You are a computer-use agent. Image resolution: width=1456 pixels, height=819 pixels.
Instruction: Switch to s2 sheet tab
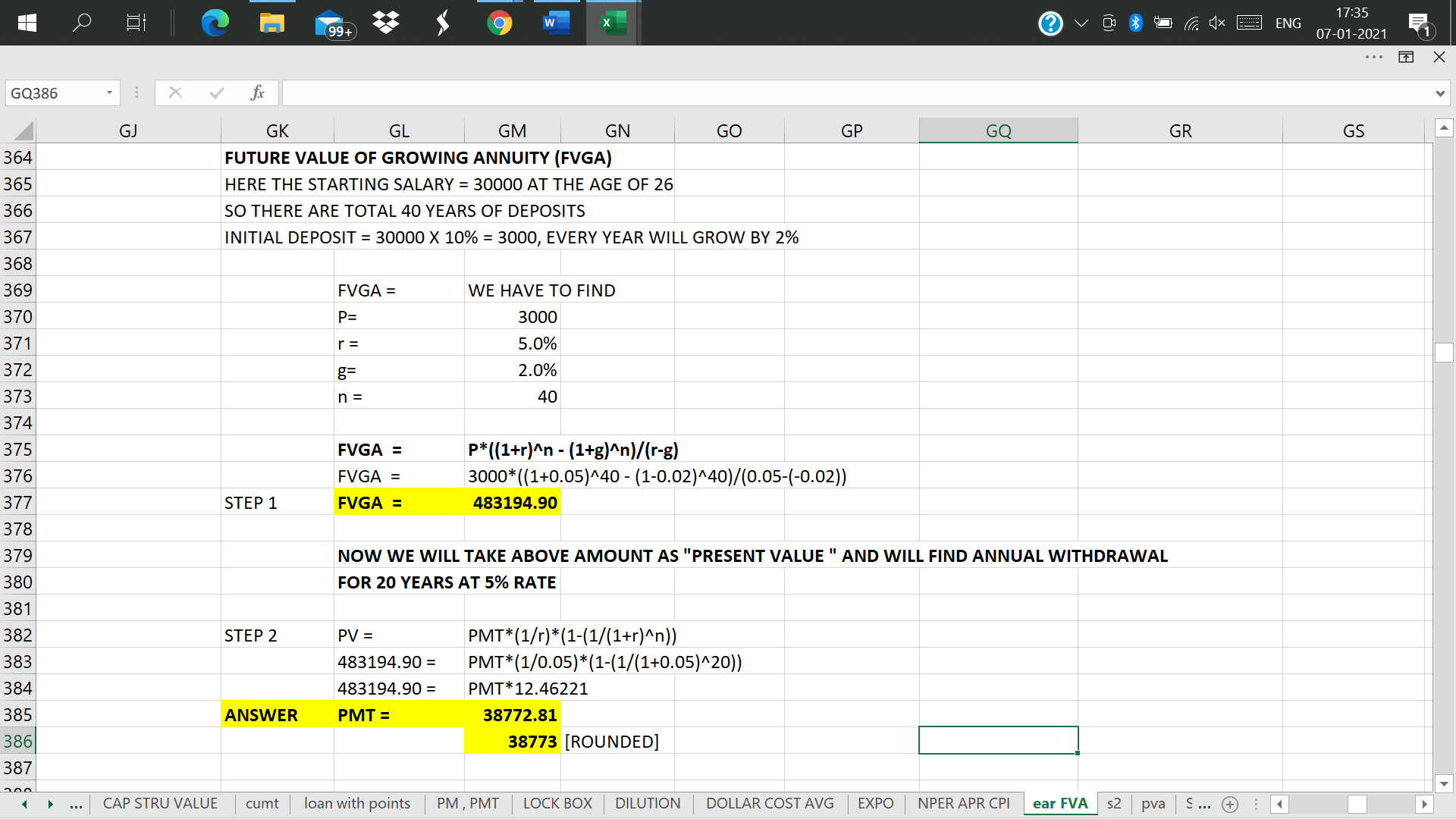[1113, 803]
